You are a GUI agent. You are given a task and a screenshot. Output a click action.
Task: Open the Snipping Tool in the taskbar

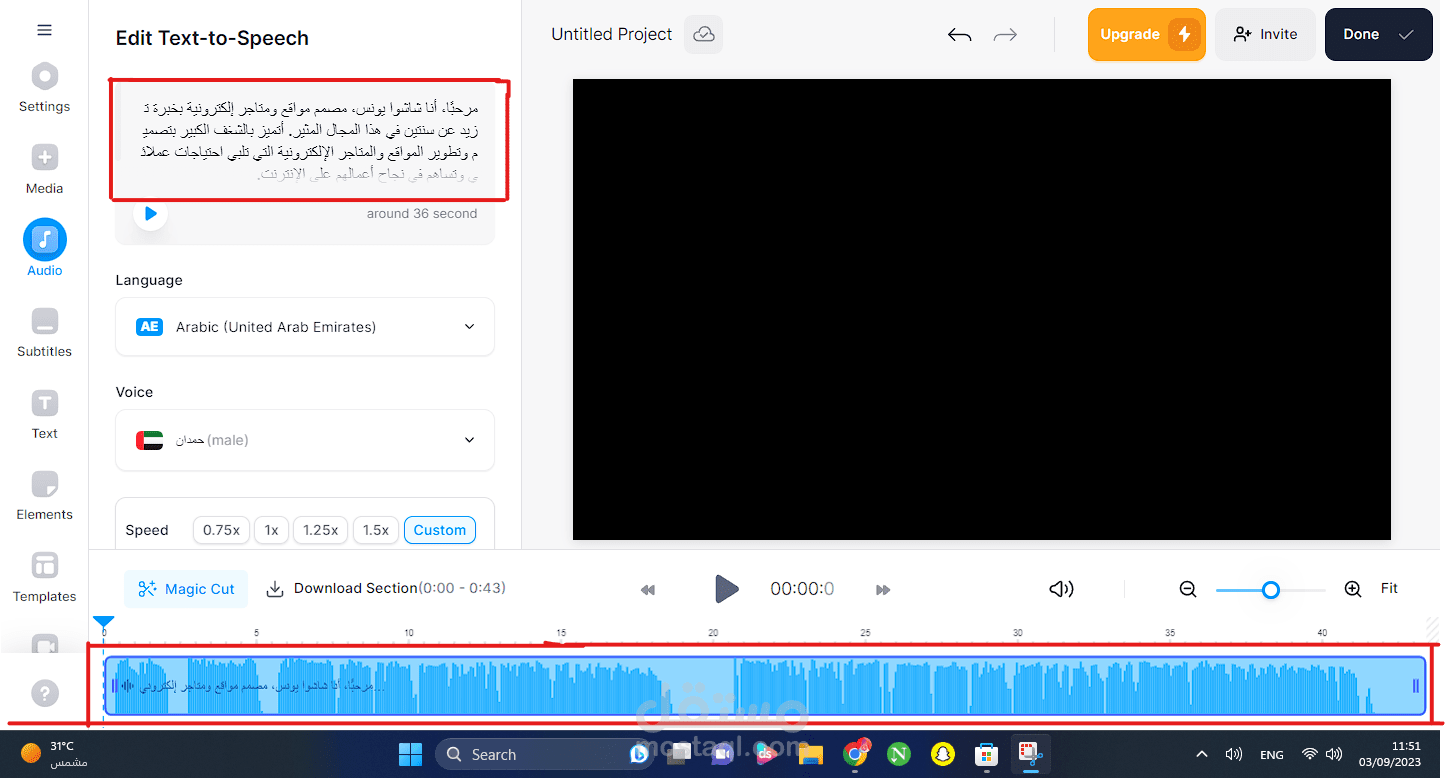[x=1029, y=754]
